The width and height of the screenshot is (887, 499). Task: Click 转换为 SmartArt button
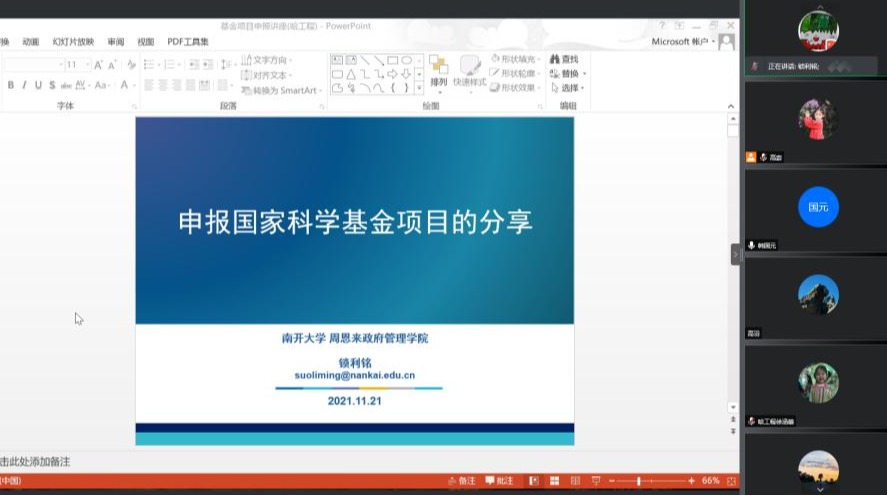point(278,90)
